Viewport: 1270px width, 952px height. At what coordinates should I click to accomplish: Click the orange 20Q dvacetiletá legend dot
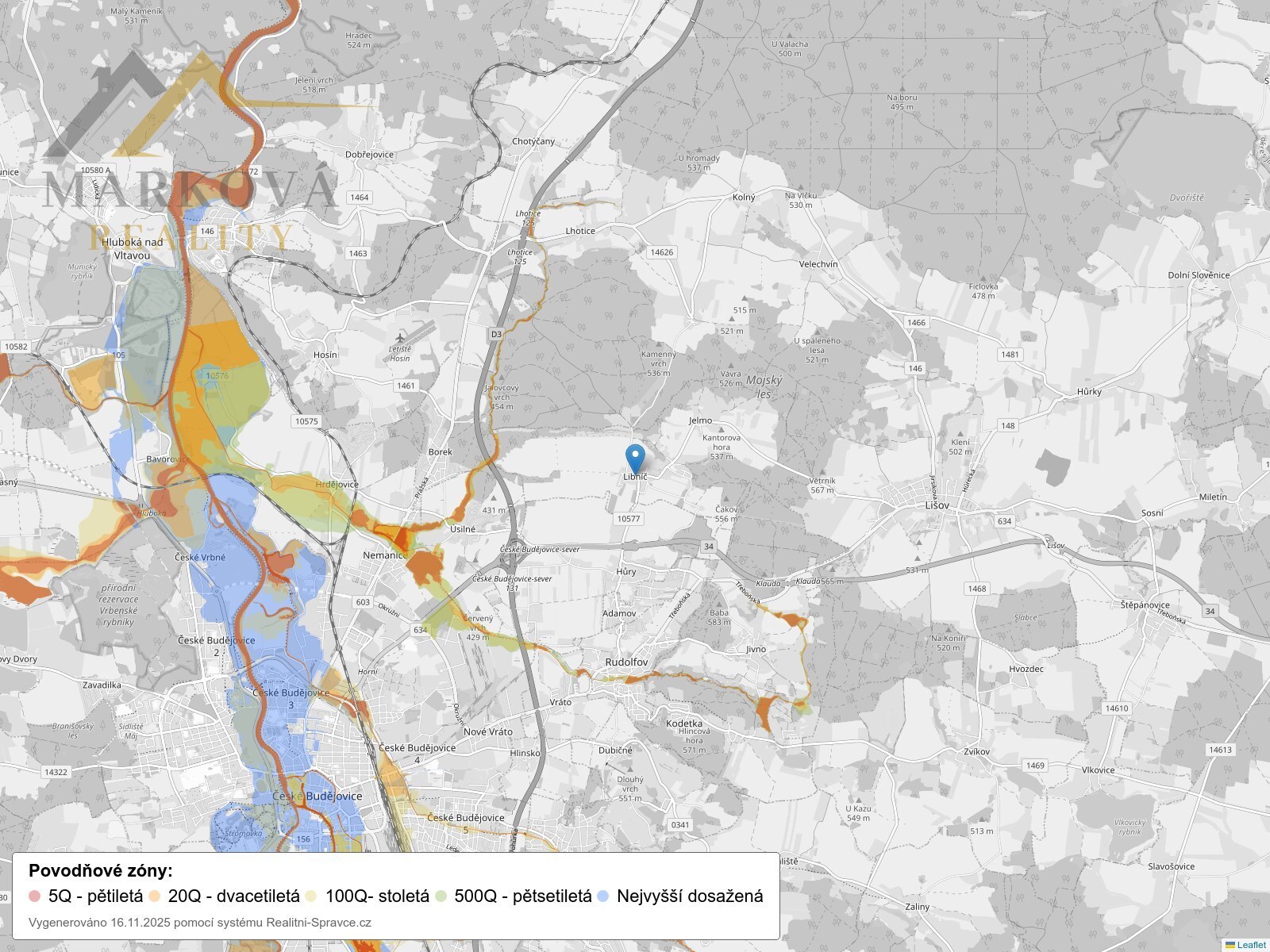pyautogui.click(x=154, y=896)
